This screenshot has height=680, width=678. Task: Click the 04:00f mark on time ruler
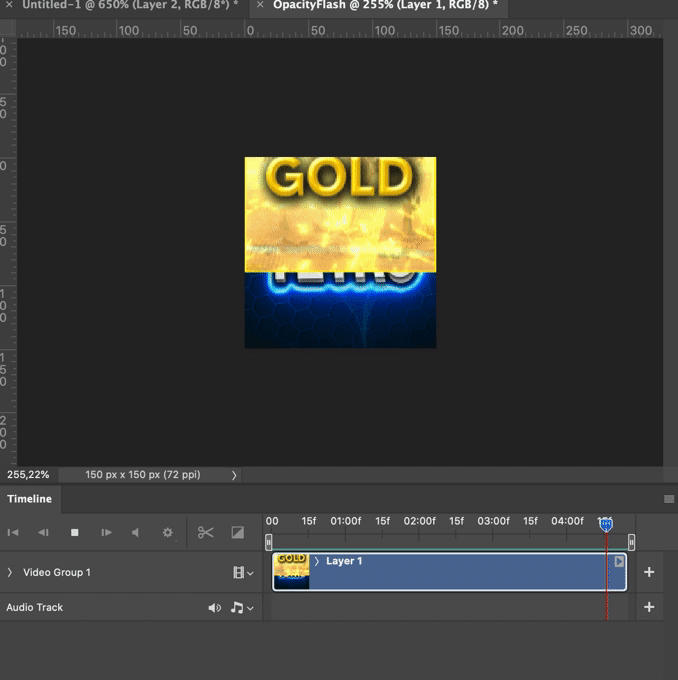pos(567,521)
